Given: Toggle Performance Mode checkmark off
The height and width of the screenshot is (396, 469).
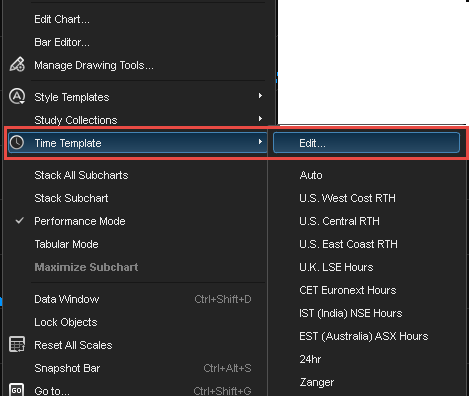Looking at the screenshot, I should tap(20, 221).
